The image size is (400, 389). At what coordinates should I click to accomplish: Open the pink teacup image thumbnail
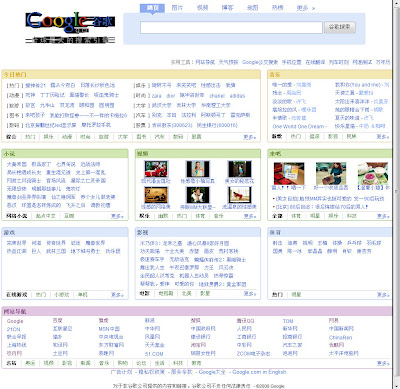point(373,174)
